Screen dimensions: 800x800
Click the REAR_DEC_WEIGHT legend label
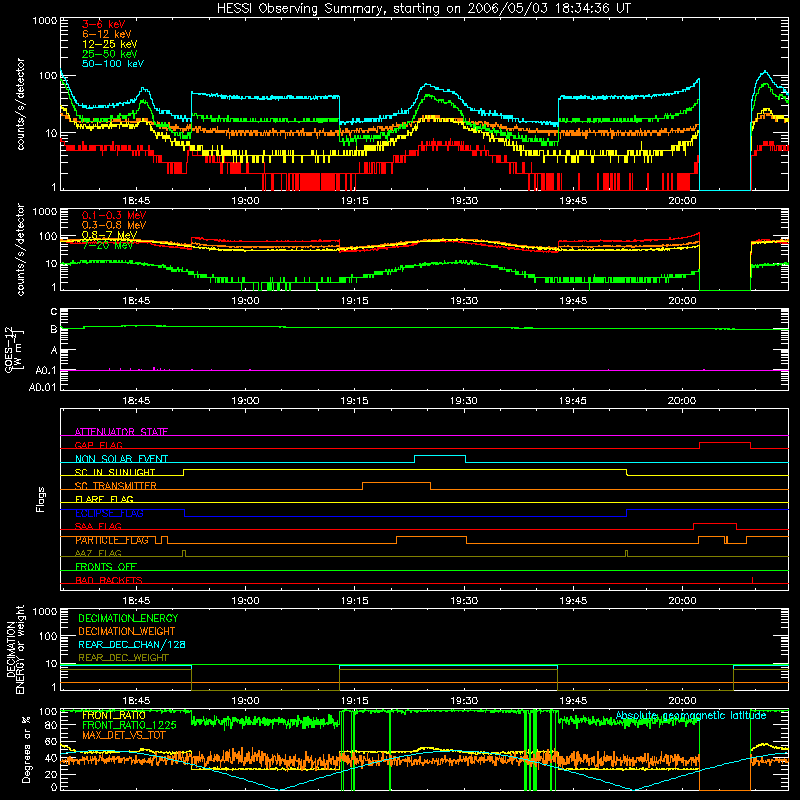coord(123,658)
